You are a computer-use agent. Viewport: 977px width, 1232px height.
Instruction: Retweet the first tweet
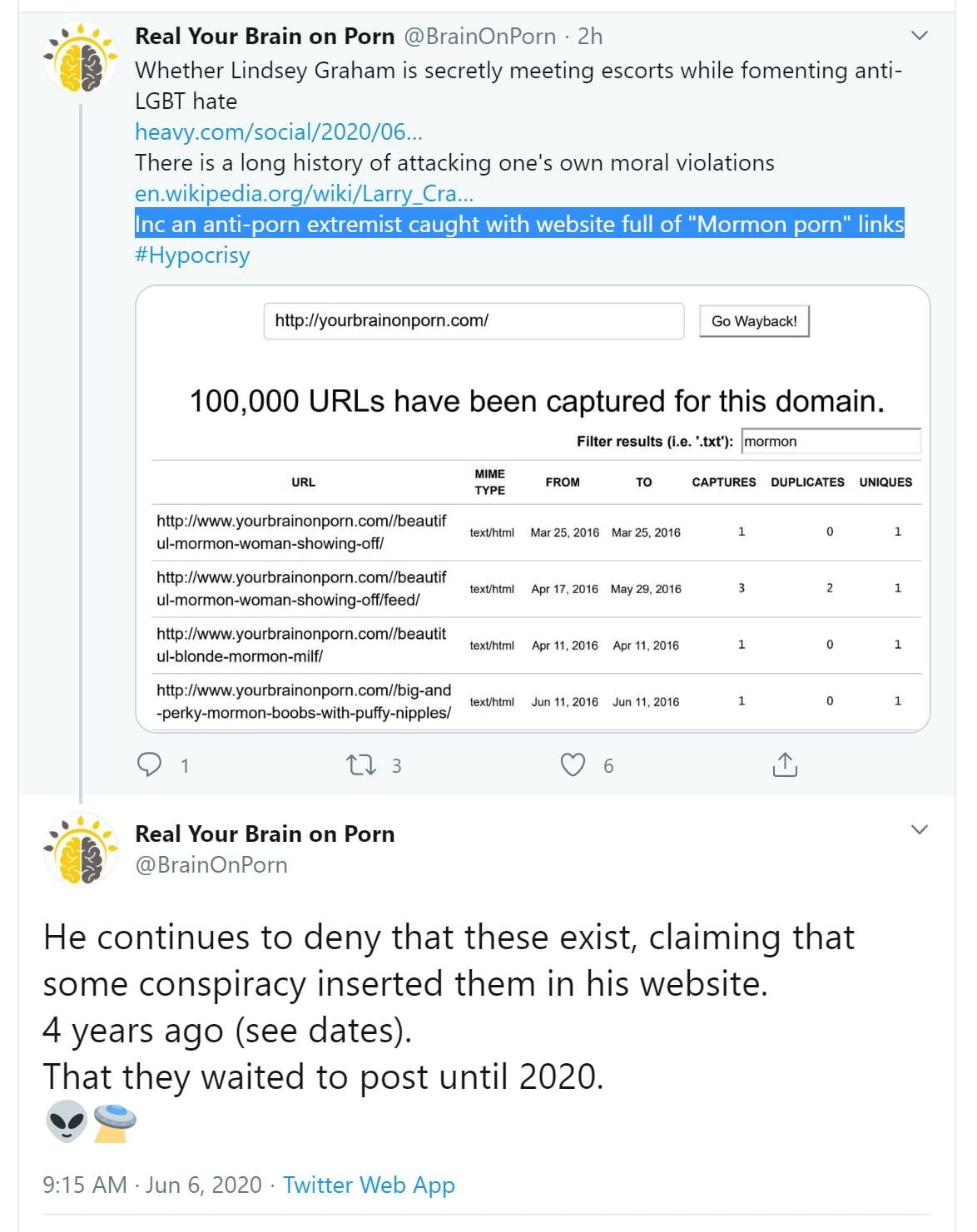(361, 764)
